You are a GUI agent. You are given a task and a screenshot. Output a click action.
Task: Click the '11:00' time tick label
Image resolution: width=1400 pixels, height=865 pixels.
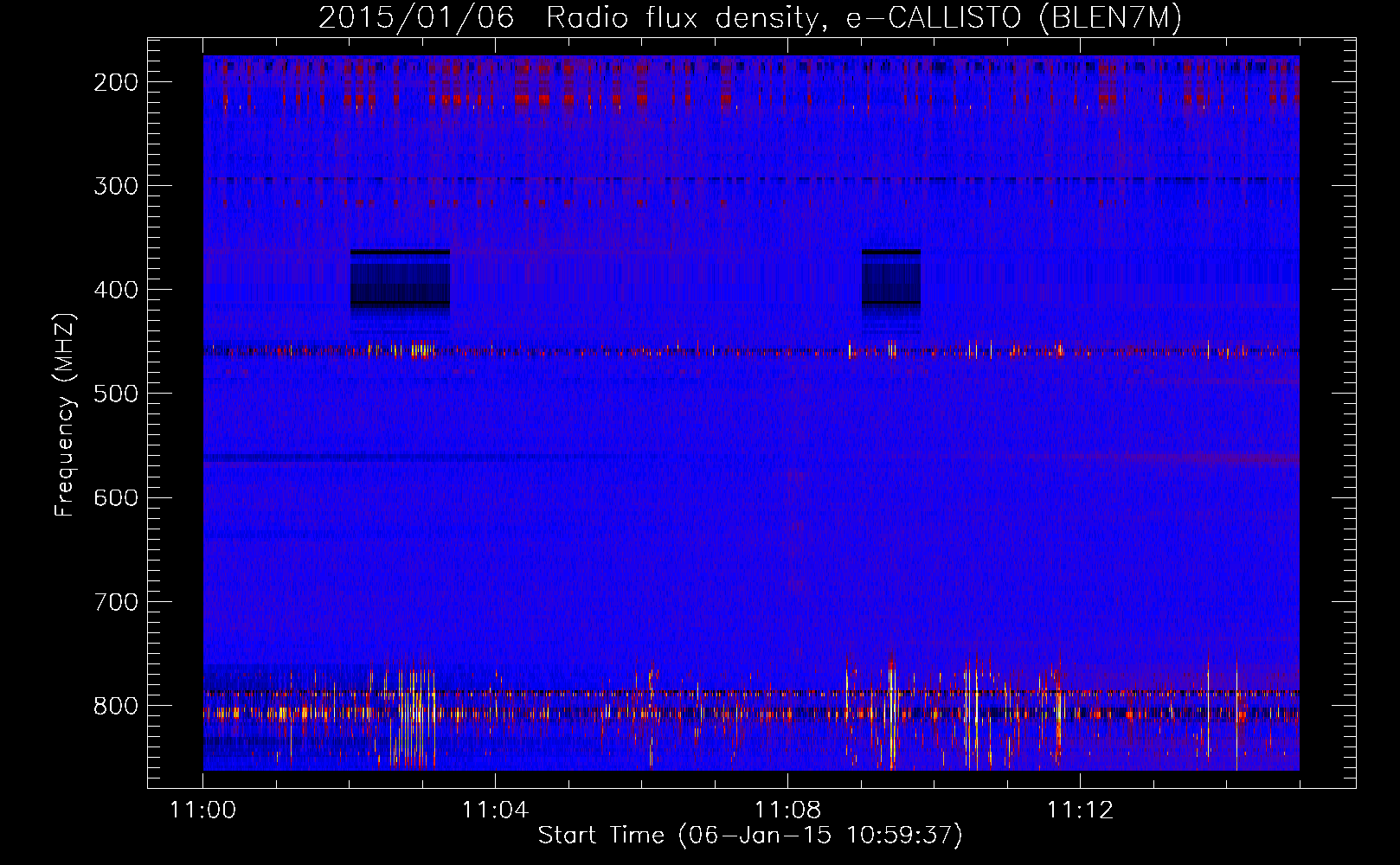pos(203,811)
